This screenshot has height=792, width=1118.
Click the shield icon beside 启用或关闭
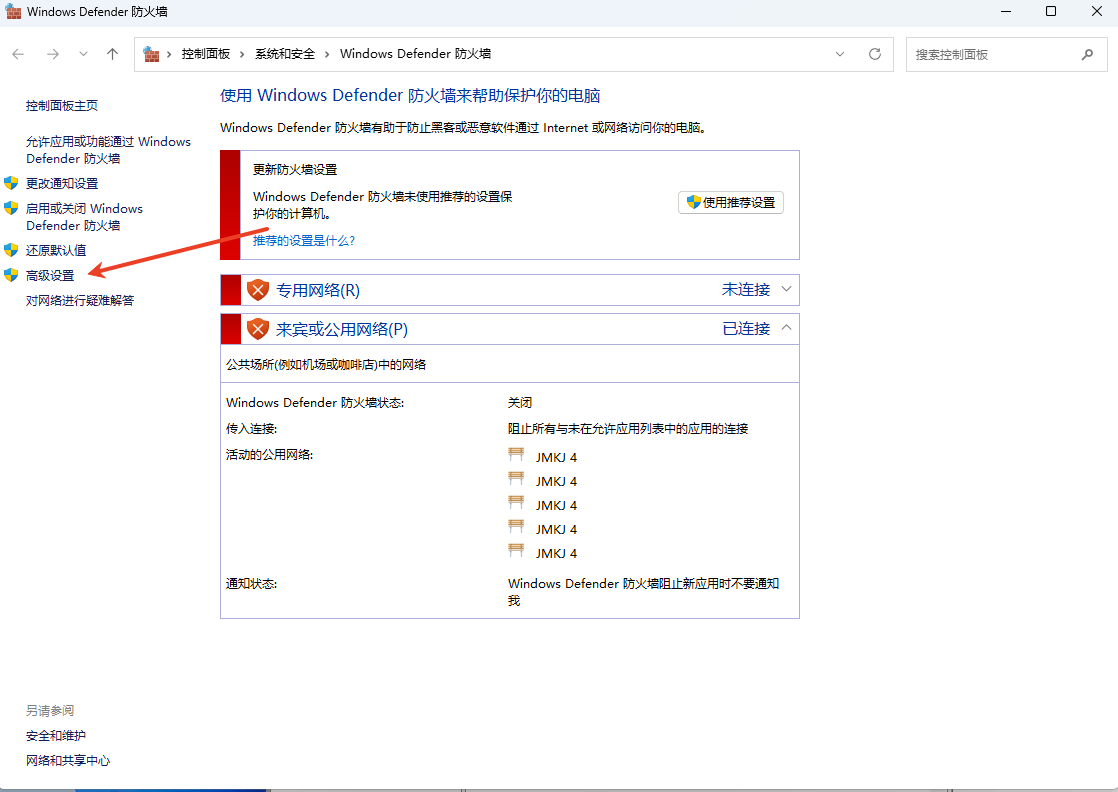pyautogui.click(x=11, y=208)
